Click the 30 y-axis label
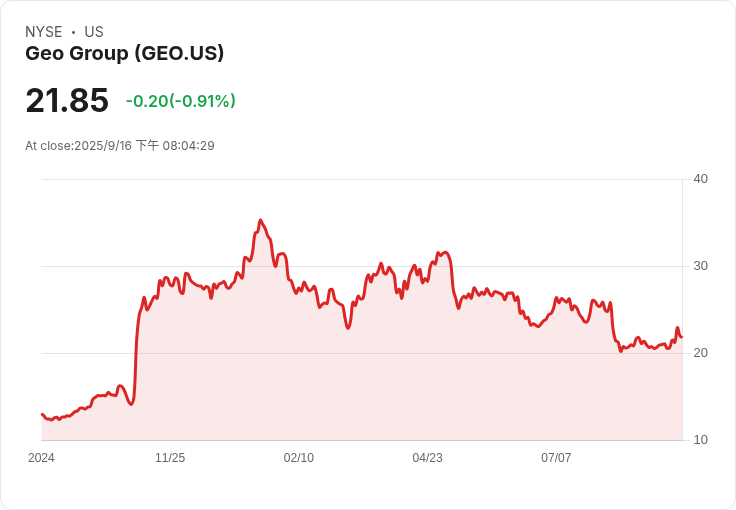This screenshot has width=736, height=510. [x=700, y=266]
